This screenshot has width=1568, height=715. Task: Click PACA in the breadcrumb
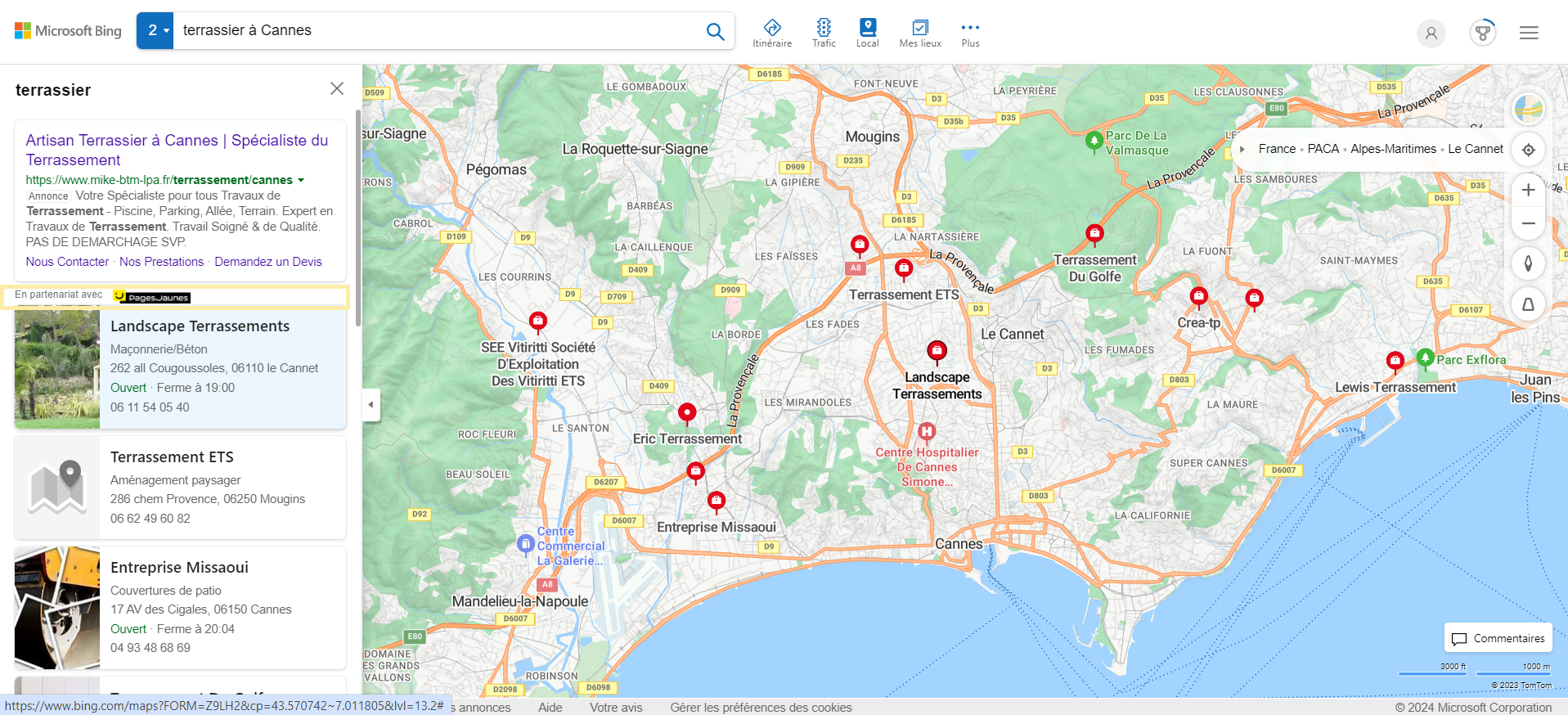click(x=1323, y=149)
